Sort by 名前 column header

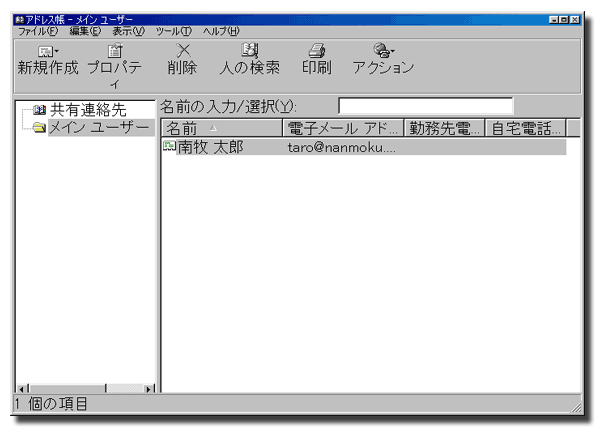[221, 128]
